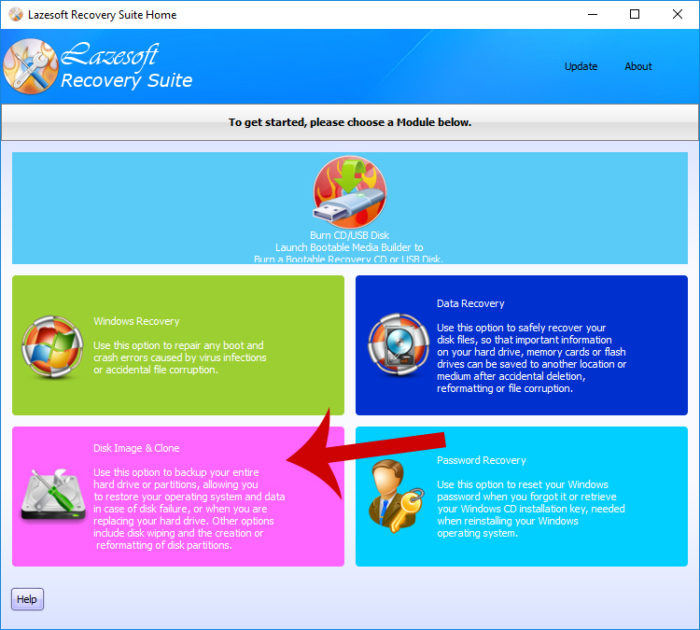The width and height of the screenshot is (700, 630).
Task: Click the Password Recovery title
Action: click(x=481, y=460)
